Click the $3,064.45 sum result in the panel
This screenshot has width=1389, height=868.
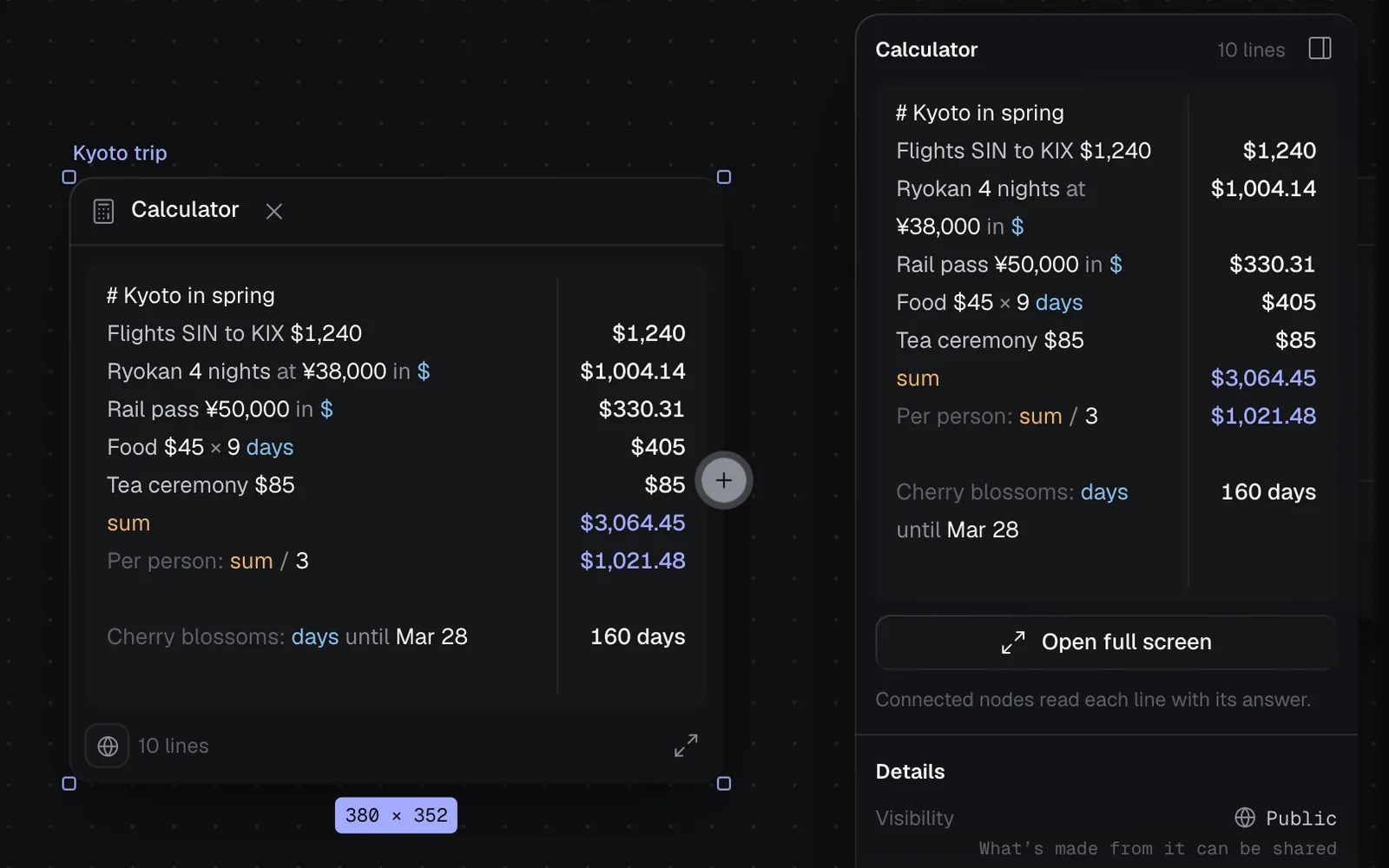(x=1263, y=378)
